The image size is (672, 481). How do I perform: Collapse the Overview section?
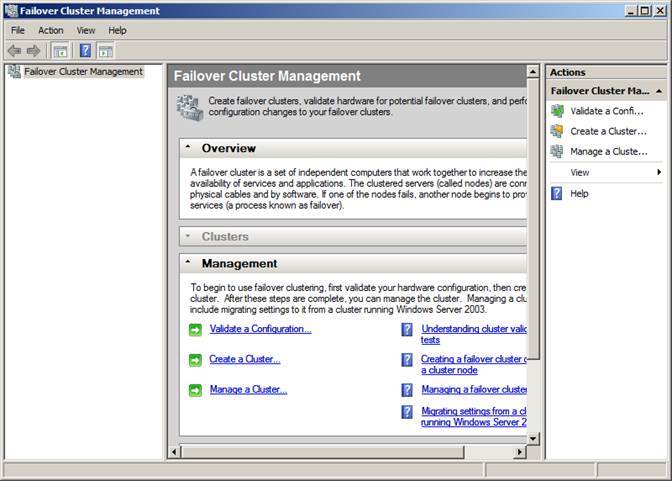click(x=188, y=147)
